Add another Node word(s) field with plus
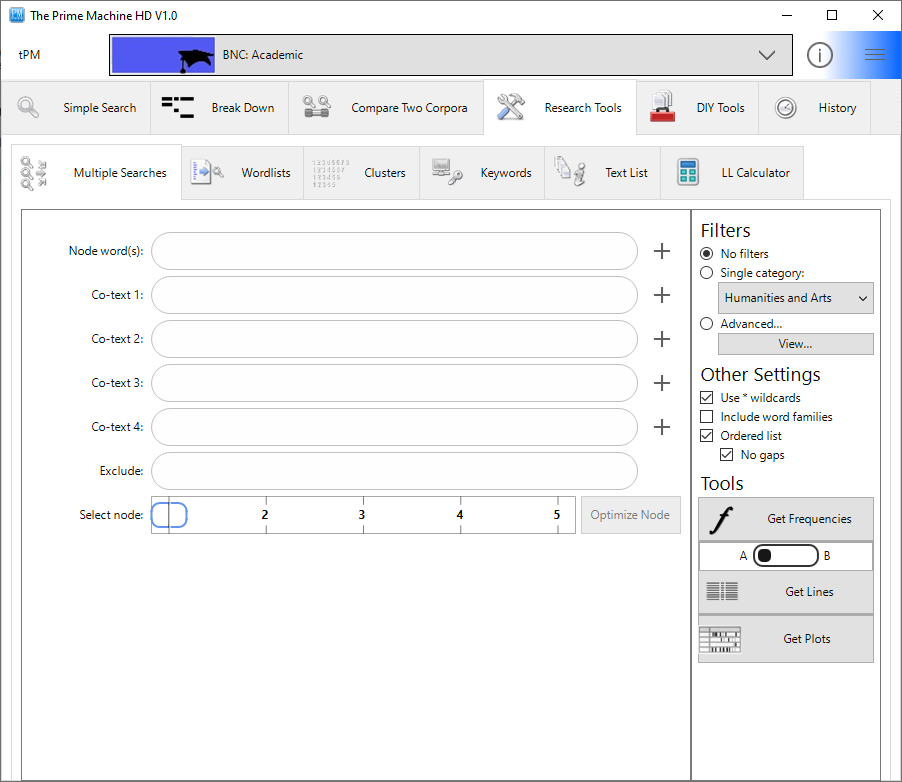This screenshot has width=902, height=782. click(662, 251)
